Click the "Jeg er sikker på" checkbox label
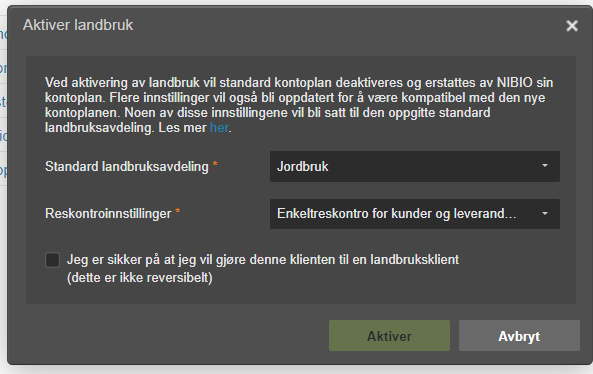 pyautogui.click(x=263, y=260)
